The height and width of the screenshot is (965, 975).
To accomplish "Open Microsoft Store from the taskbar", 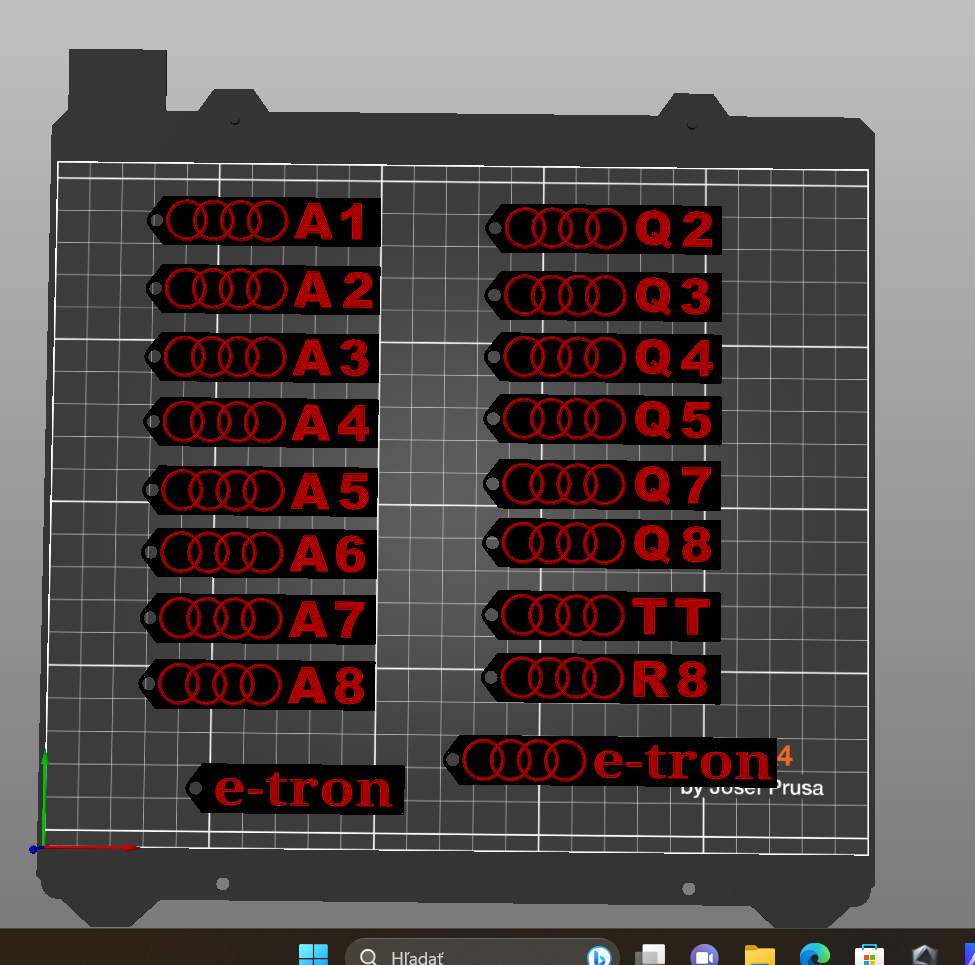I will point(868,956).
